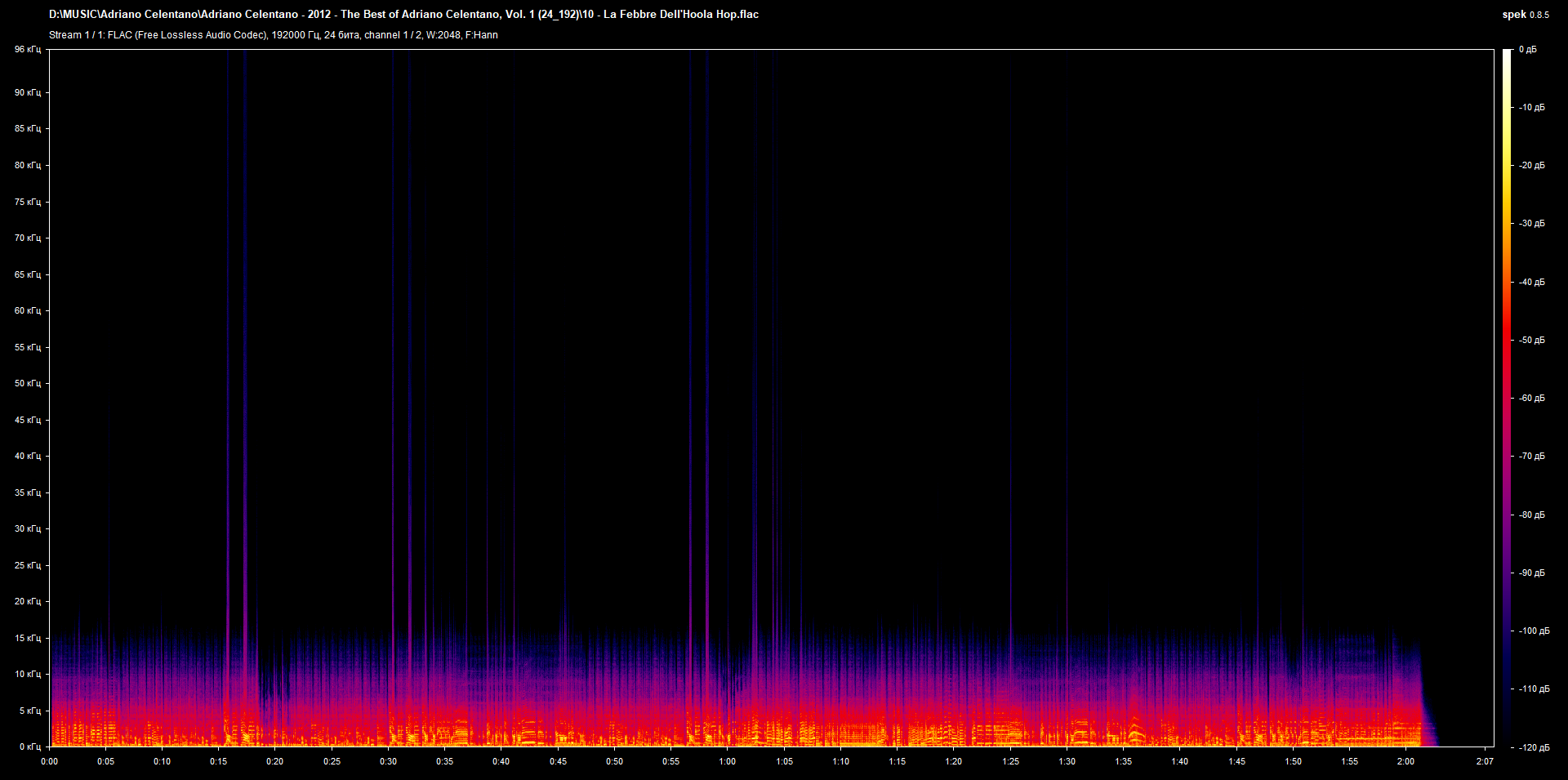Screen dimensions: 1568x780
Task: Click the 0:30 time axis marker
Action: click(x=388, y=761)
